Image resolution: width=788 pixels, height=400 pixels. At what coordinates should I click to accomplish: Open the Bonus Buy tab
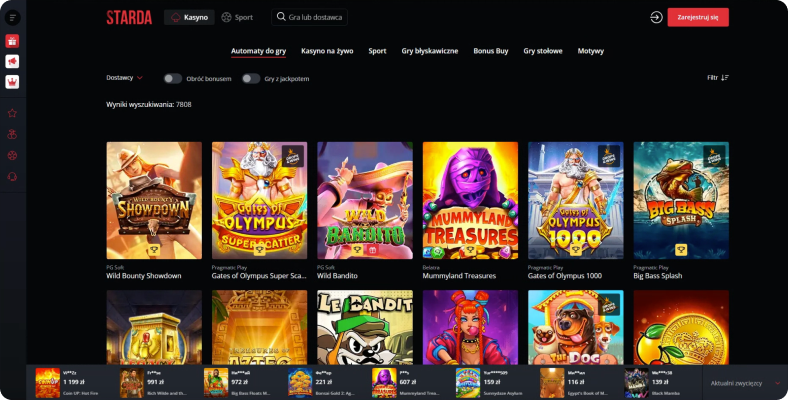(490, 51)
